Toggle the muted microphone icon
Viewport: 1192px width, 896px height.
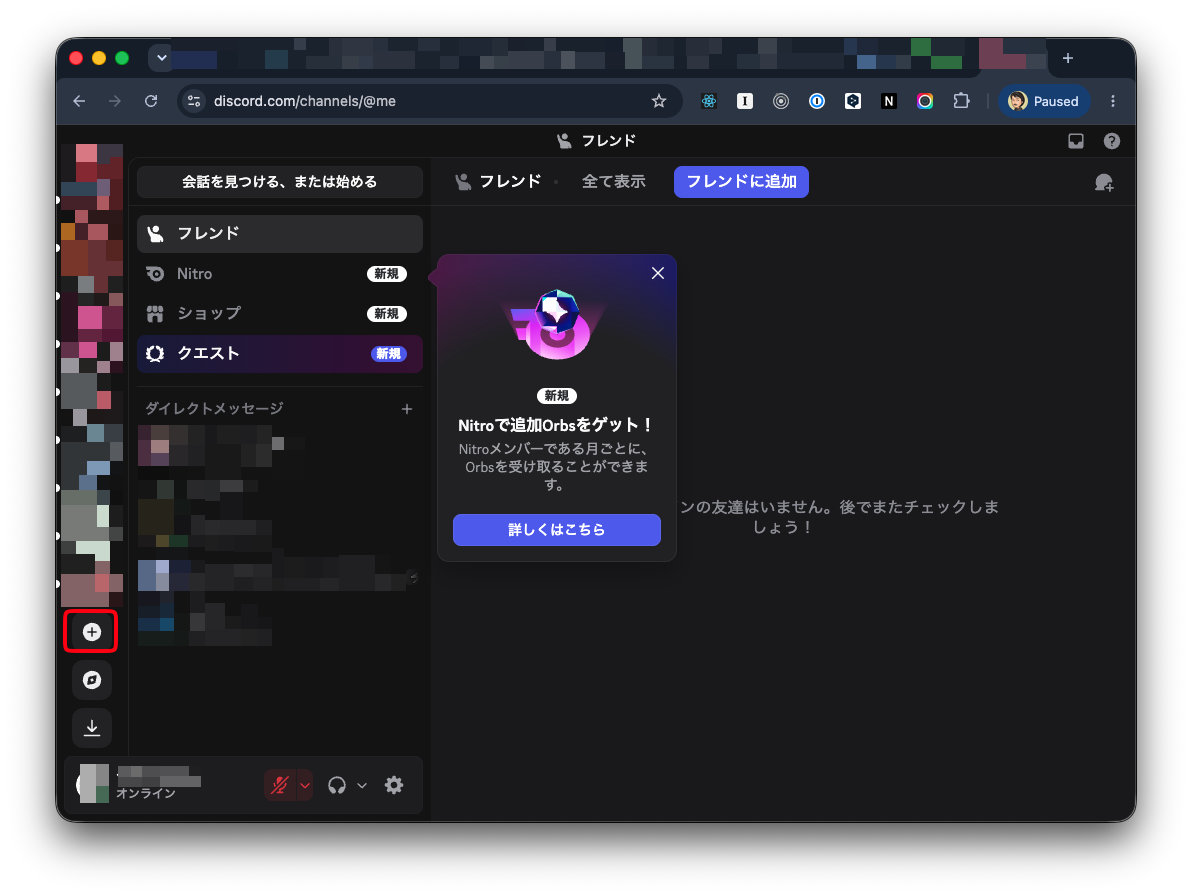(280, 785)
